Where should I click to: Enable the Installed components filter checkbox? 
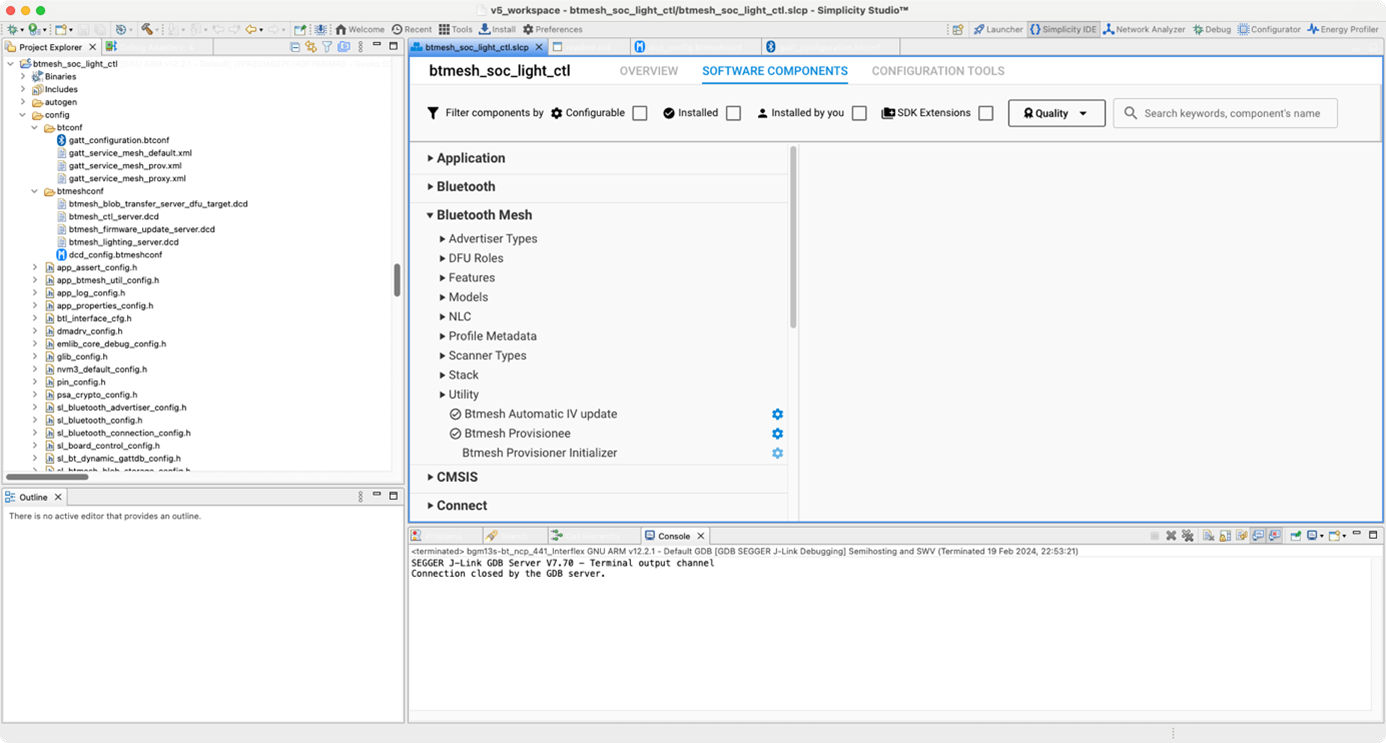[x=733, y=113]
